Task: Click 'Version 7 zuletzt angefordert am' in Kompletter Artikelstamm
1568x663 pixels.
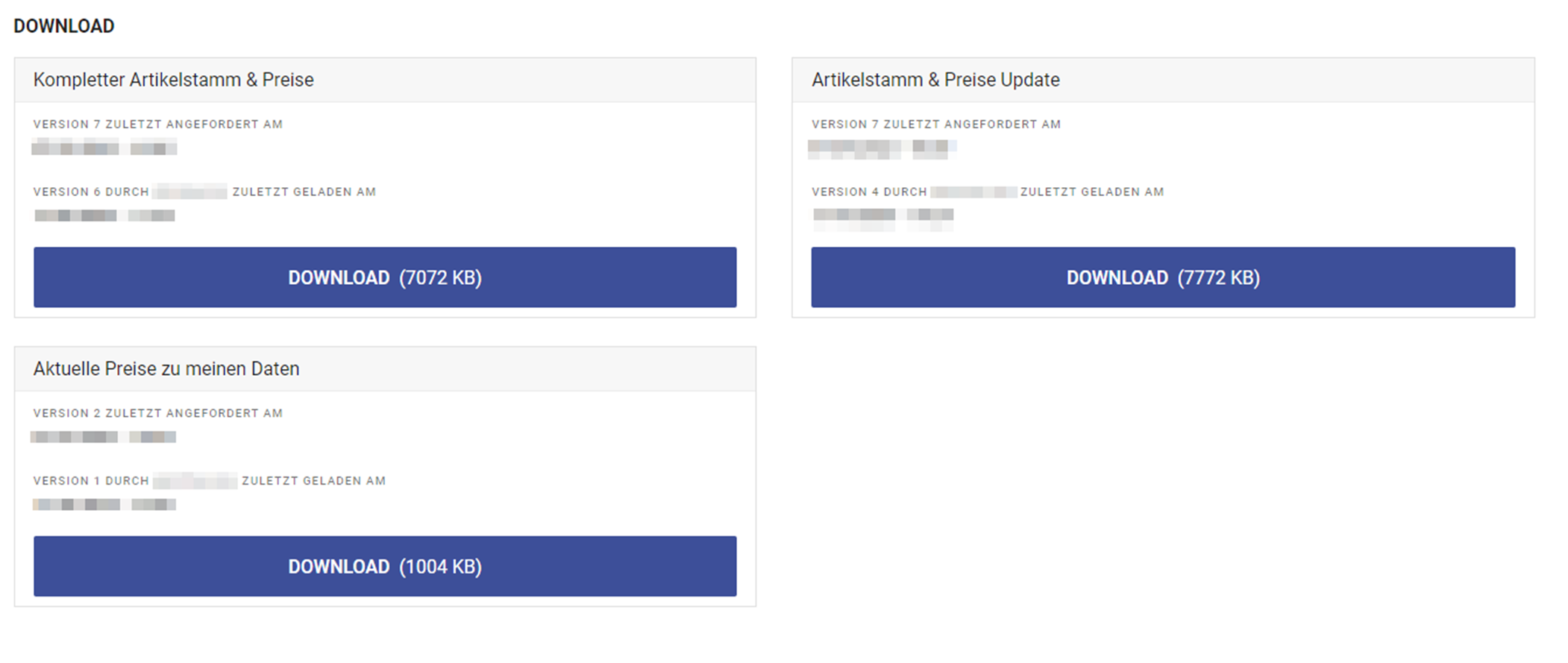Action: click(158, 125)
